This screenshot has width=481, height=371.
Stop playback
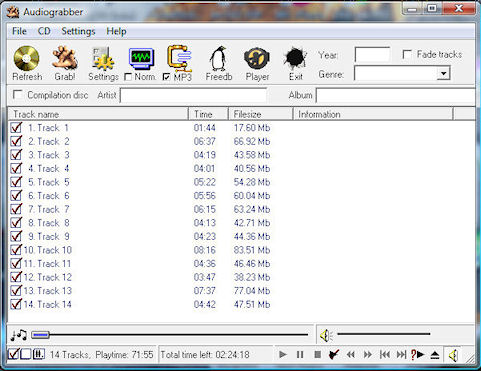(318, 354)
